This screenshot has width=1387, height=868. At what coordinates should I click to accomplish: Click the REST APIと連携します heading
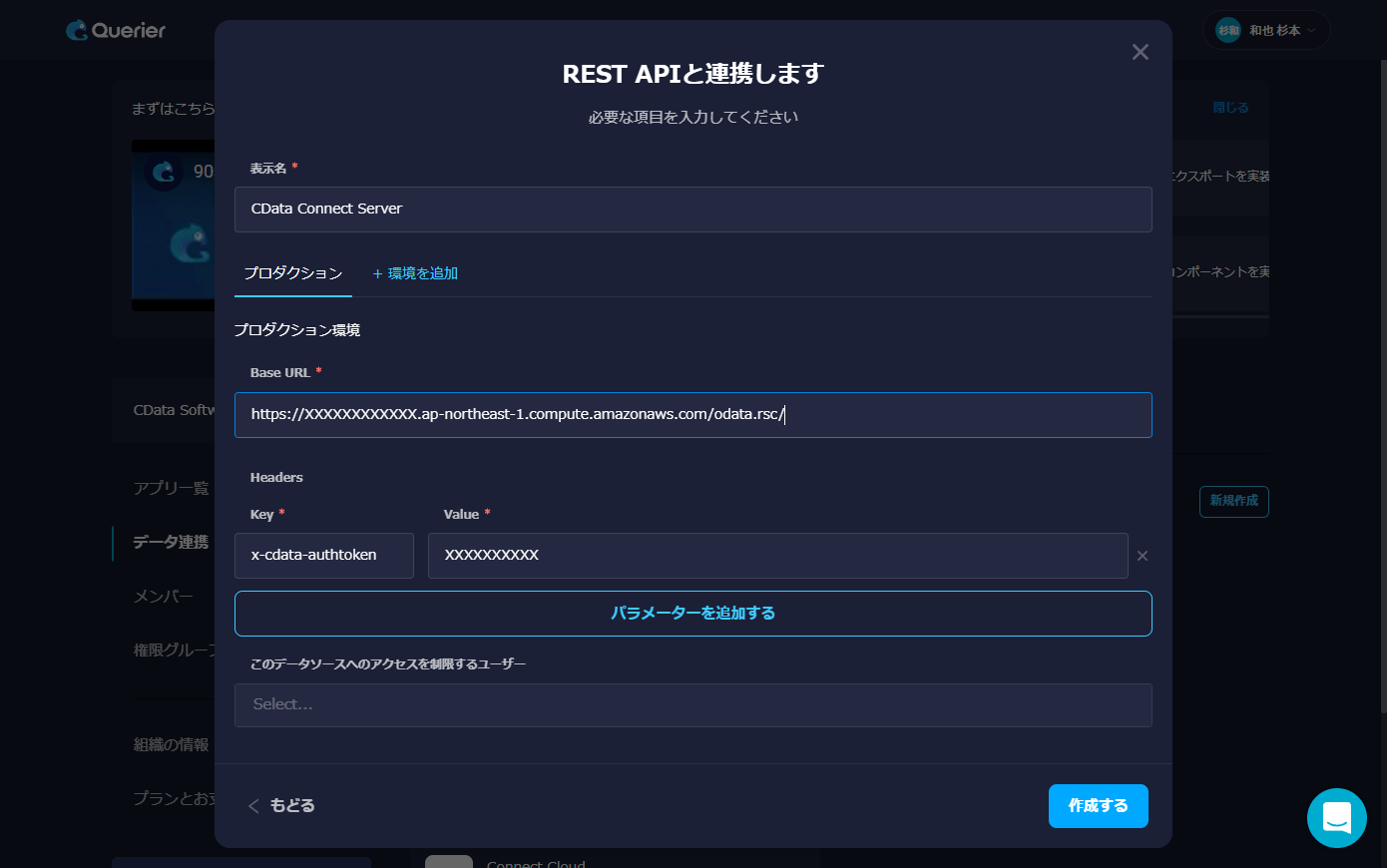[693, 74]
